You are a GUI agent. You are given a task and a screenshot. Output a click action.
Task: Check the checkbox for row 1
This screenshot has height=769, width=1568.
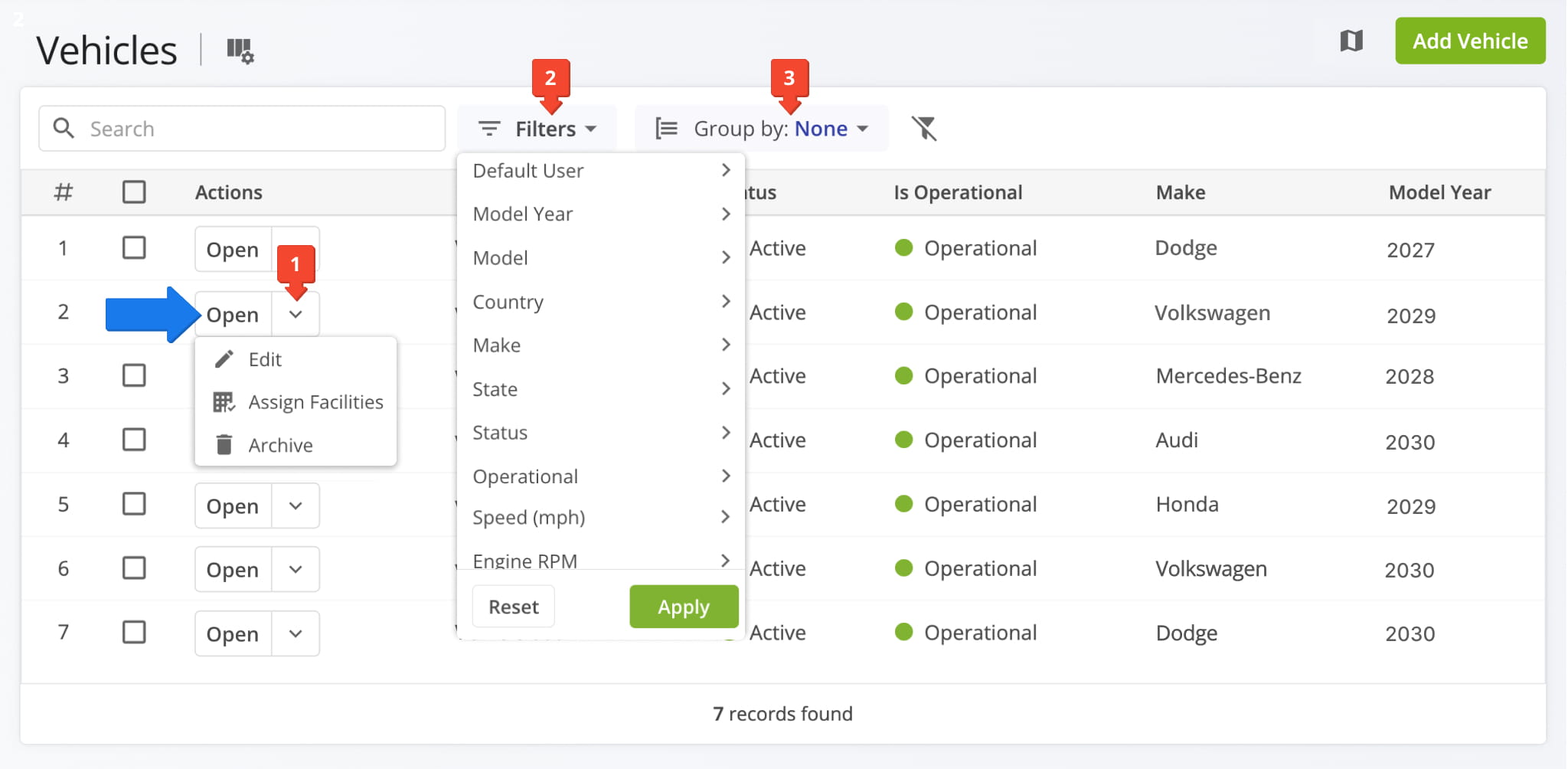coord(134,248)
